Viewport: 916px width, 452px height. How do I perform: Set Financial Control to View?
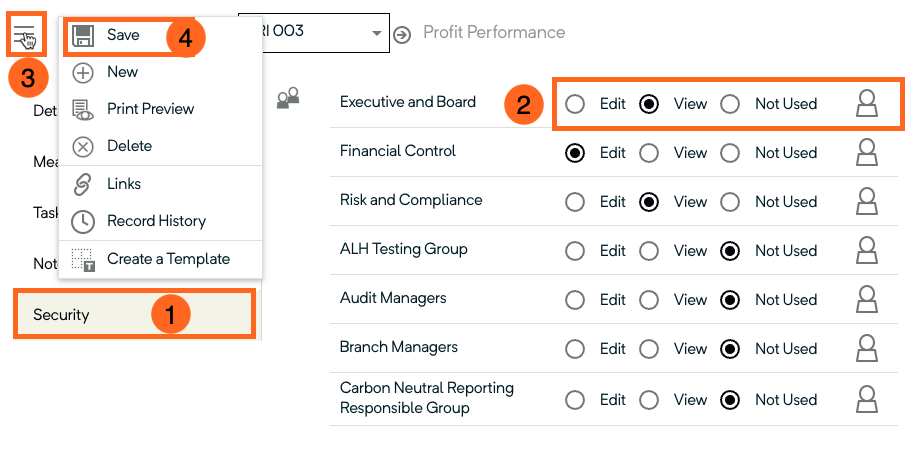pyautogui.click(x=649, y=154)
